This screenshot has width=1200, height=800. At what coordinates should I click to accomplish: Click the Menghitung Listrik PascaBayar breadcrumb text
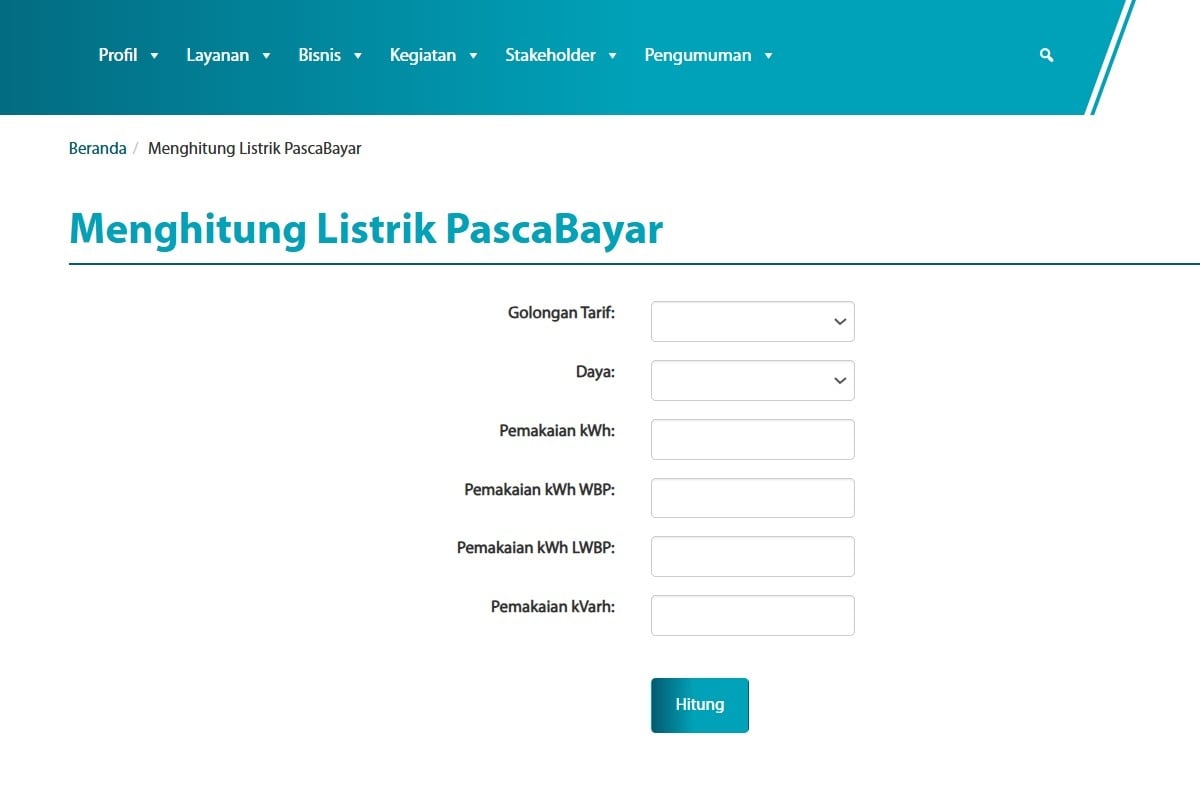[x=254, y=148]
